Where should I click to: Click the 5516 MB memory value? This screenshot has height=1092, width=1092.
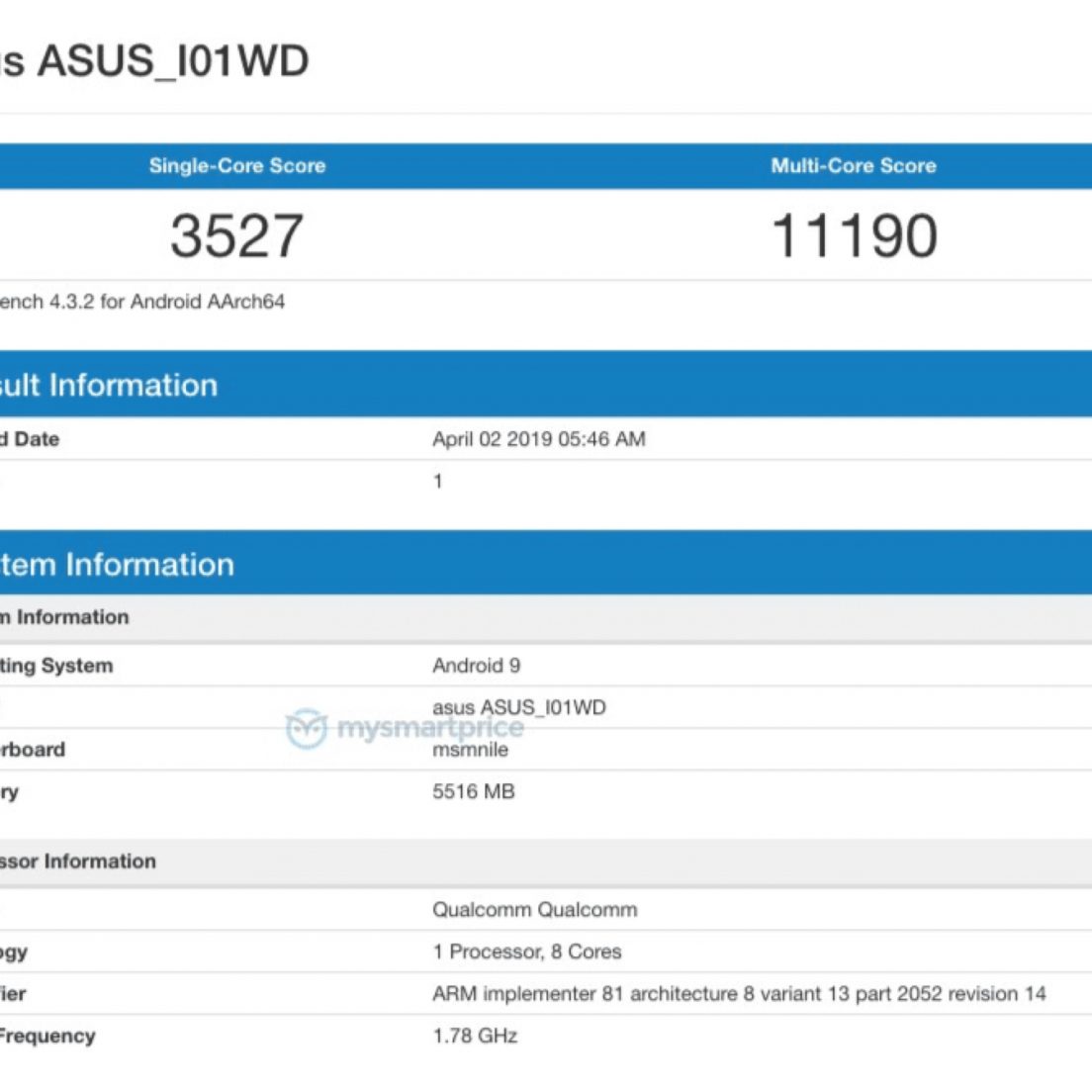coord(473,791)
